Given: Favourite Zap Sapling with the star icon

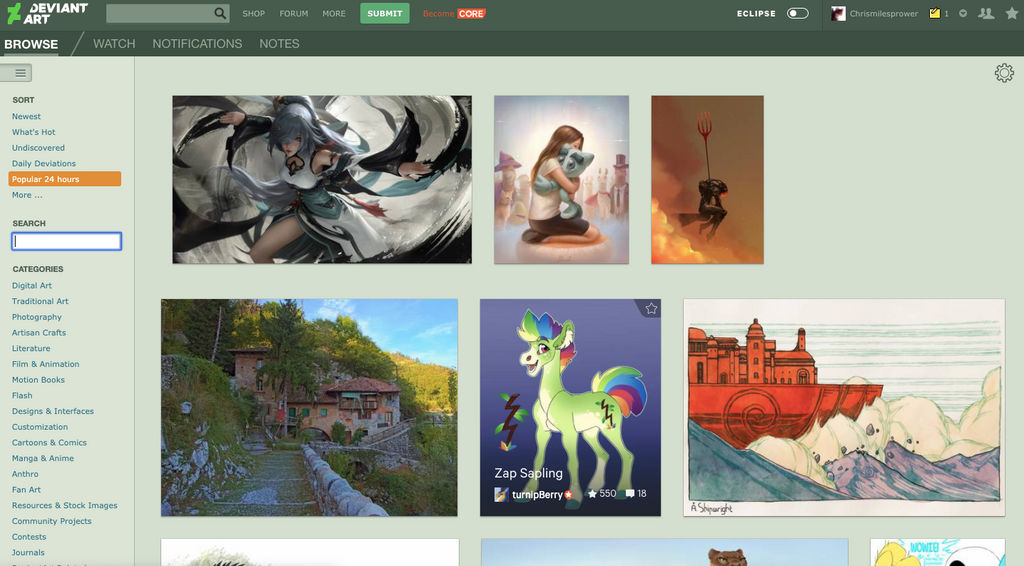Looking at the screenshot, I should pos(651,309).
